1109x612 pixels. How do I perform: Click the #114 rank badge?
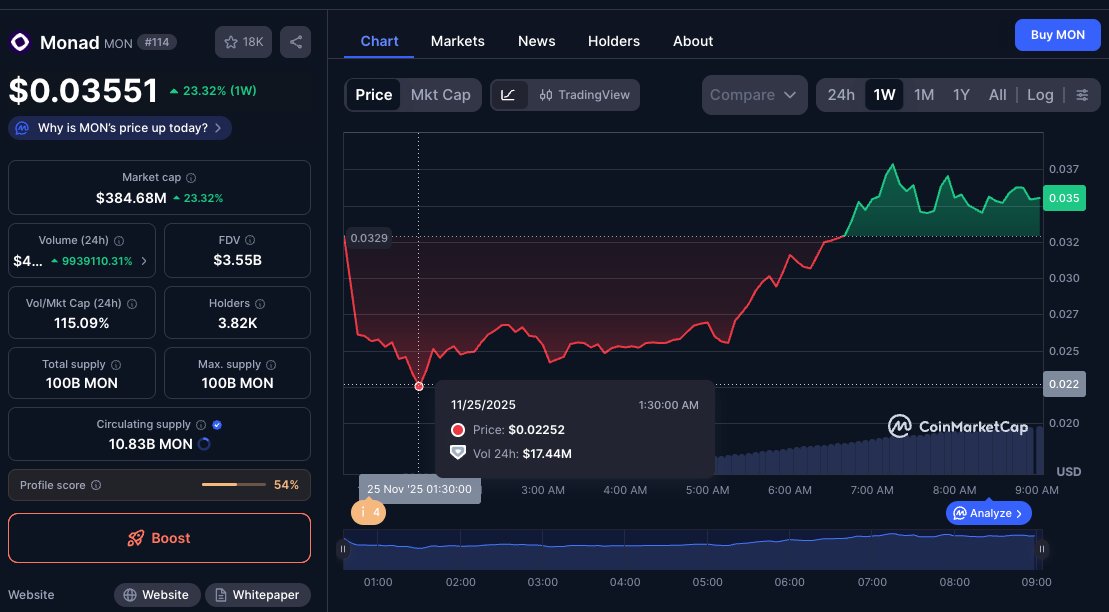coord(156,42)
